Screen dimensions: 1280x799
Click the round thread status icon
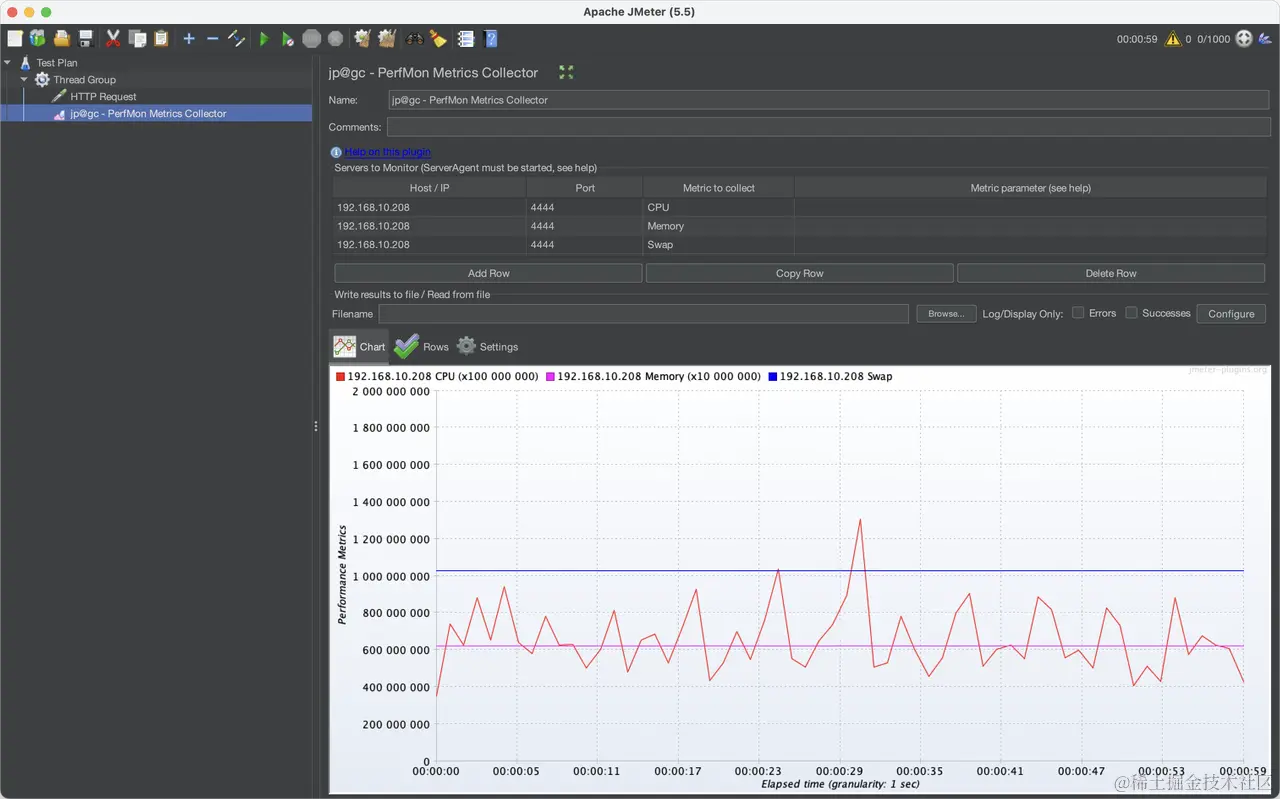pyautogui.click(x=1244, y=39)
